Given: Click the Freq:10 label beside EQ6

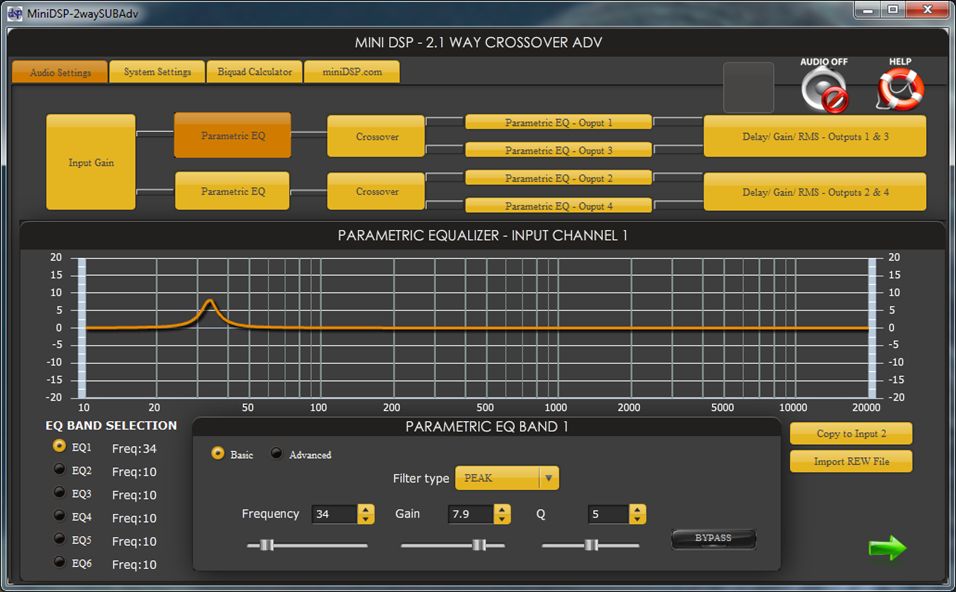Looking at the screenshot, I should click(x=134, y=564).
